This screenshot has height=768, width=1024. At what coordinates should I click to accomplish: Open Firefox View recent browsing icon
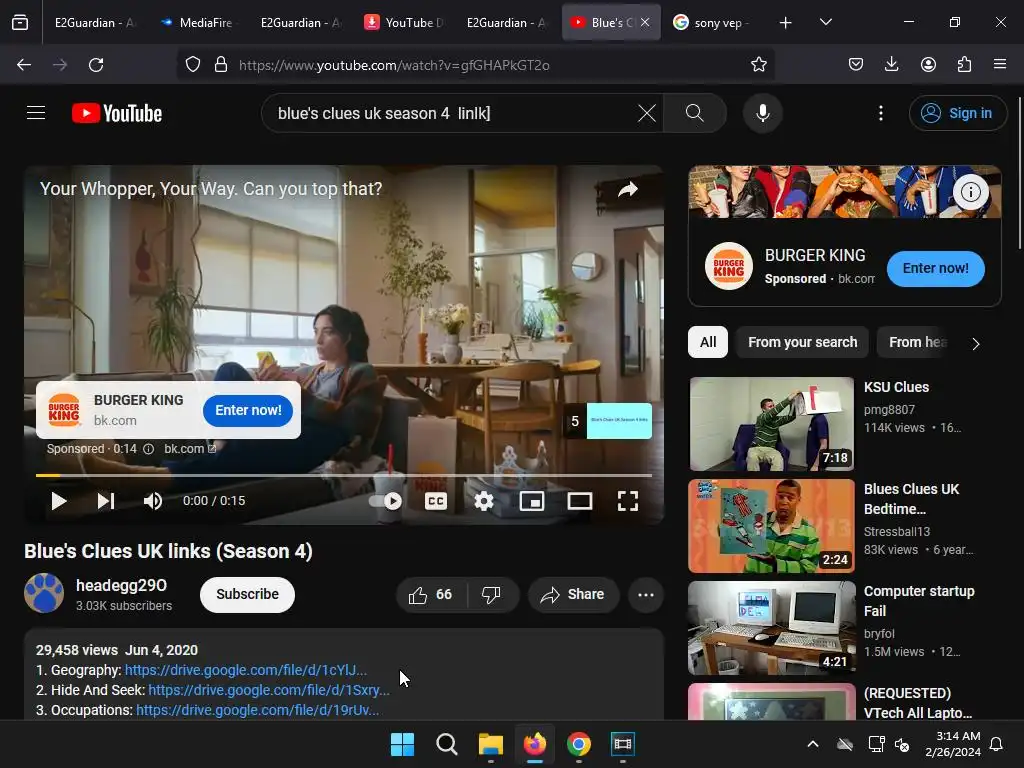click(20, 23)
